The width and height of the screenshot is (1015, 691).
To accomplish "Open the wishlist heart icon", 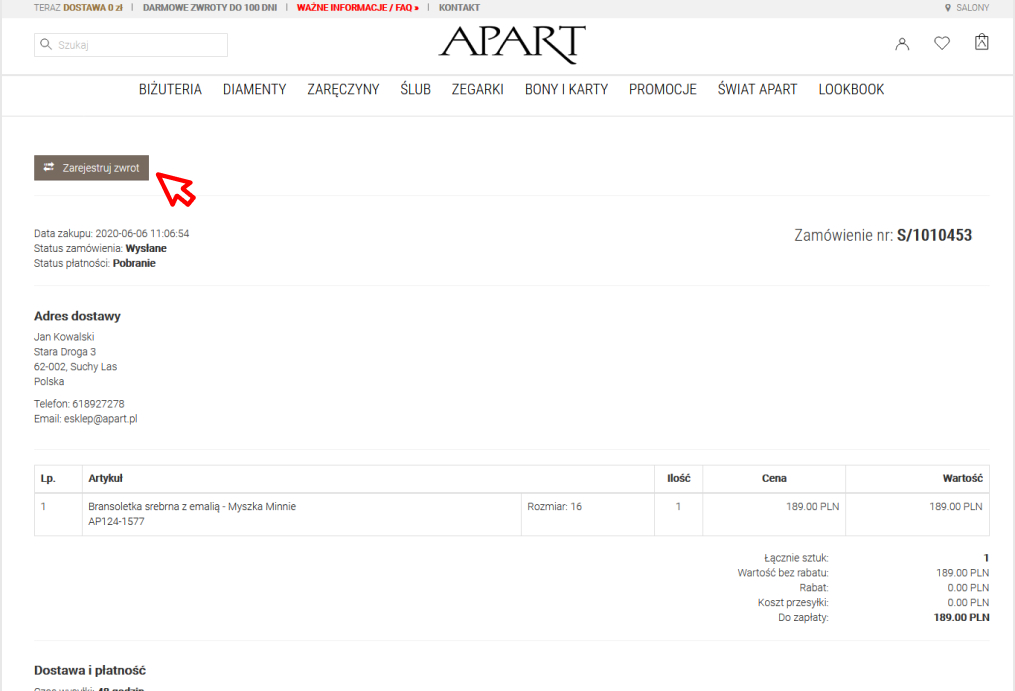I will coord(942,44).
